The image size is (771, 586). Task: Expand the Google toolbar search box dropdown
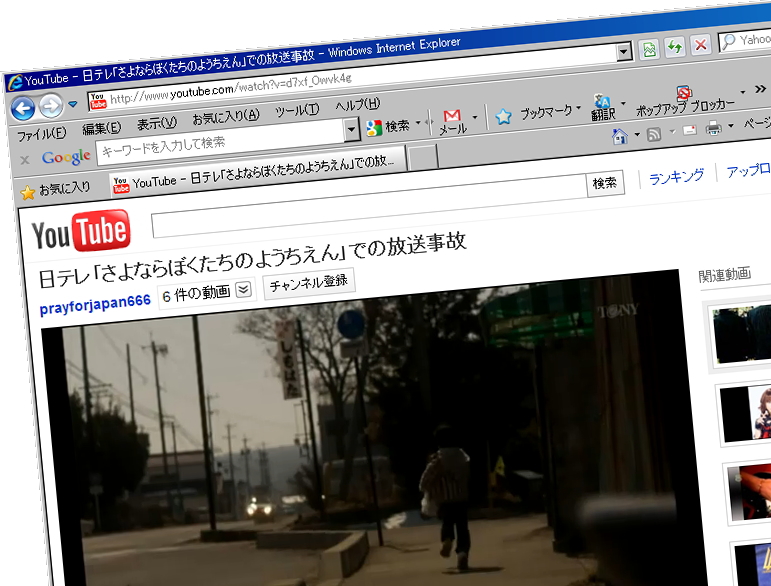point(352,130)
